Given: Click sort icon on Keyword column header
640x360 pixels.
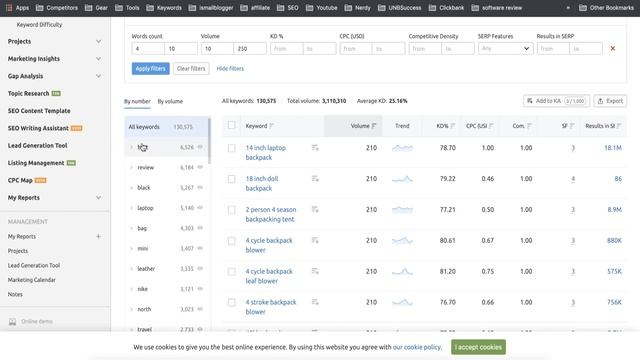Looking at the screenshot, I should click(x=271, y=126).
